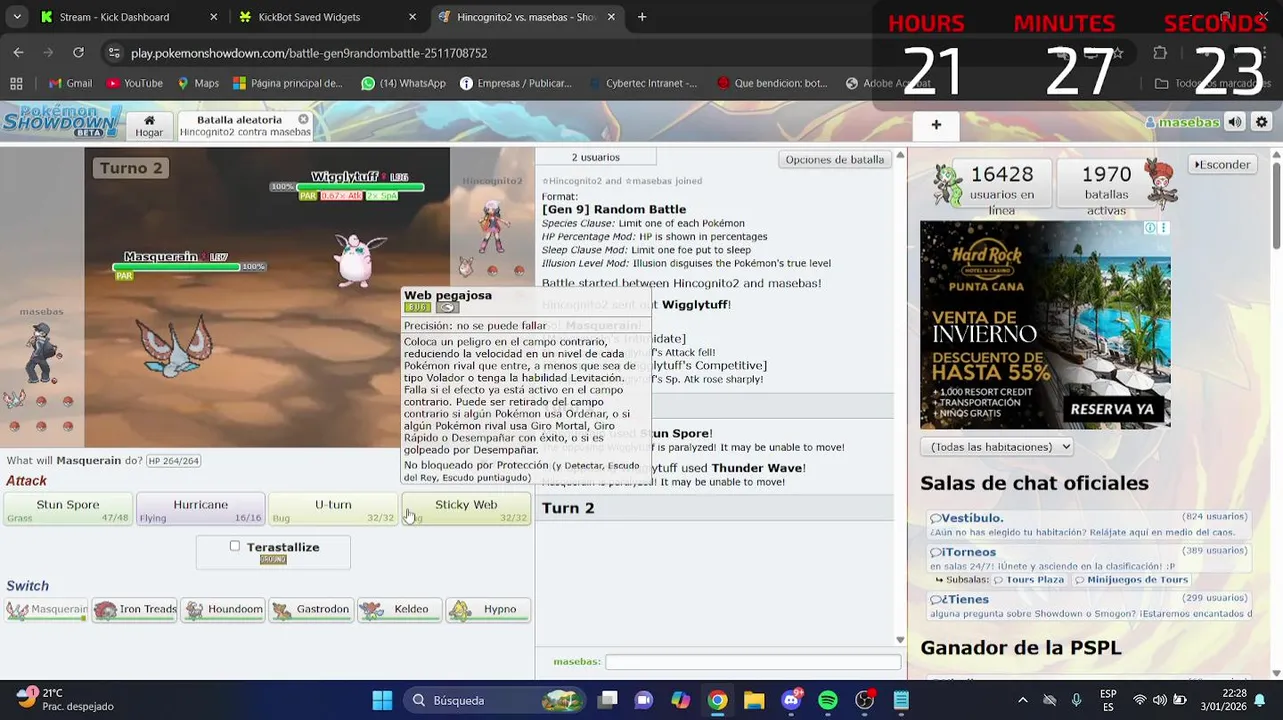
Task: Click the battle chat input field
Action: 753,662
